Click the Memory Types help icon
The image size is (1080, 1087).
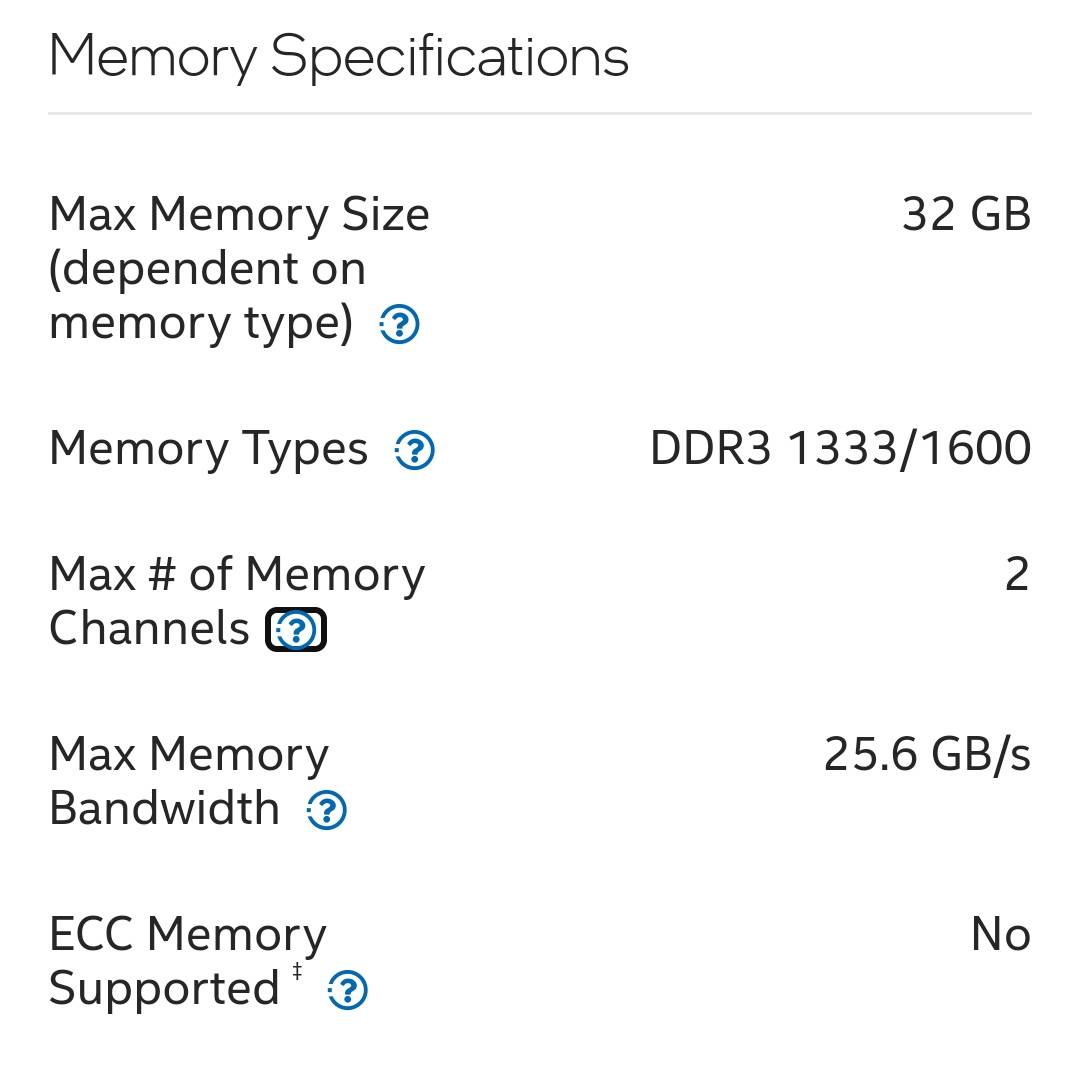[415, 450]
